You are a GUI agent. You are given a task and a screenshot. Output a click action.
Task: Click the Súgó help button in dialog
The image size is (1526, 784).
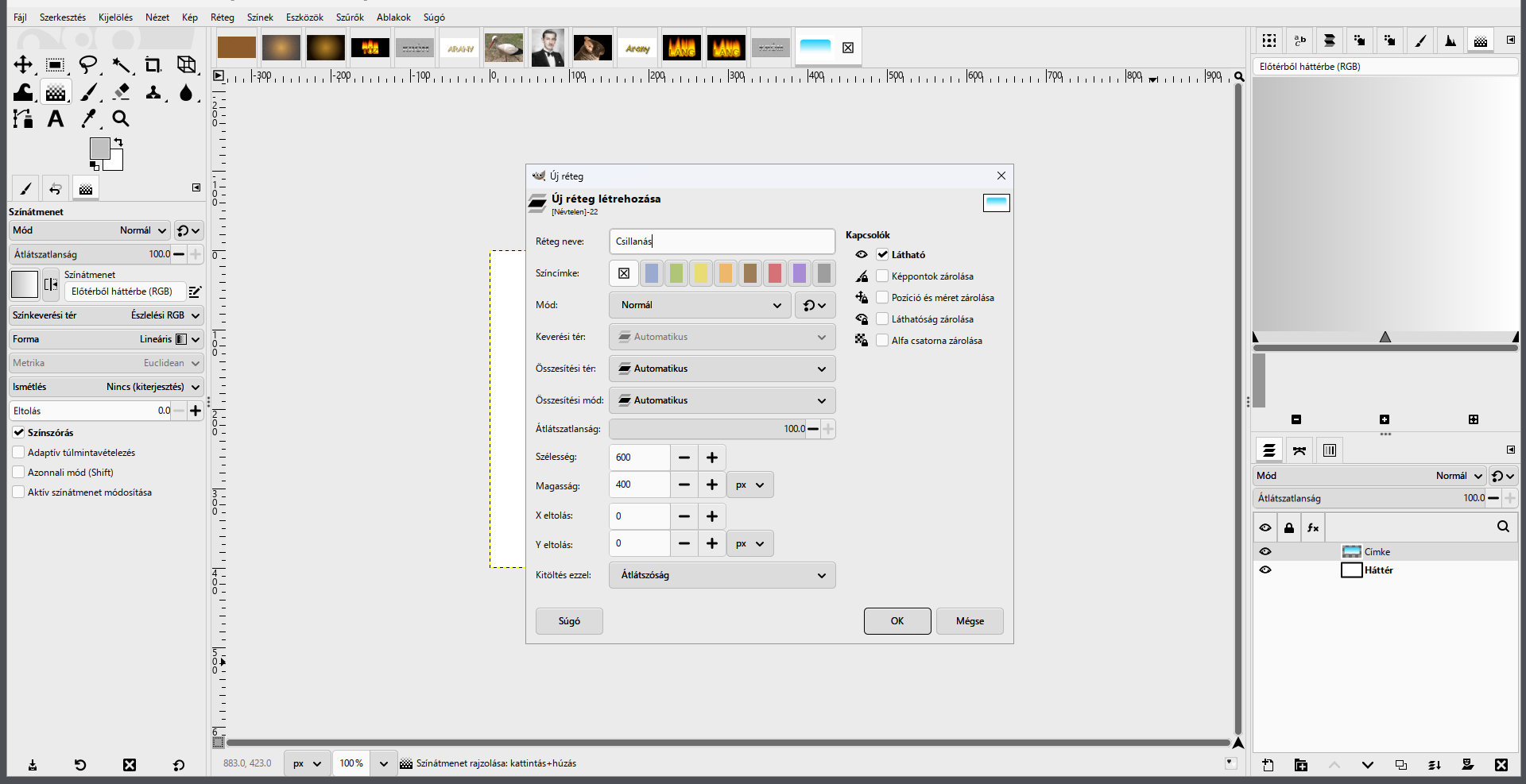click(x=569, y=621)
